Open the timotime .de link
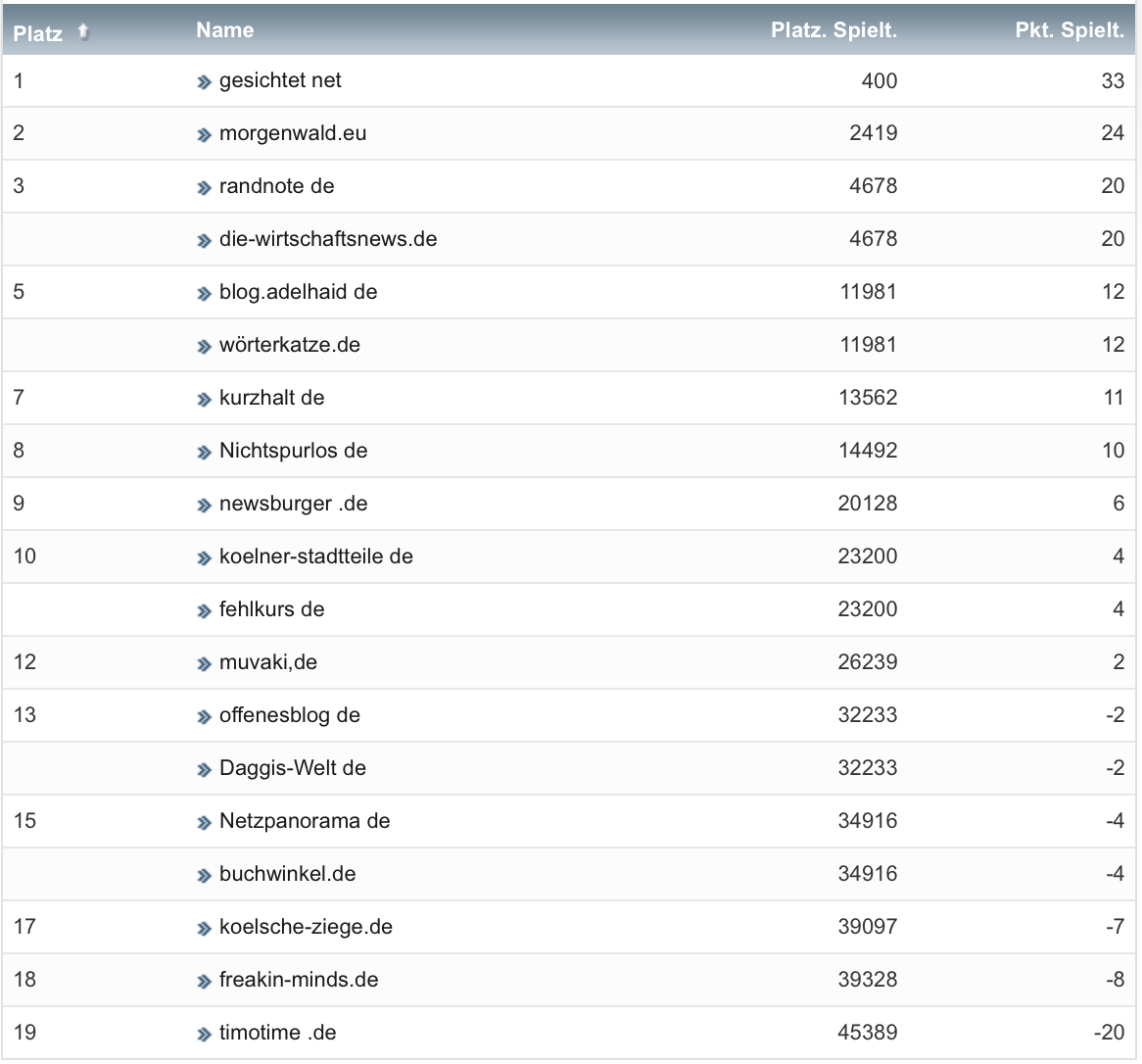The height and width of the screenshot is (1064, 1142). coord(277,1033)
